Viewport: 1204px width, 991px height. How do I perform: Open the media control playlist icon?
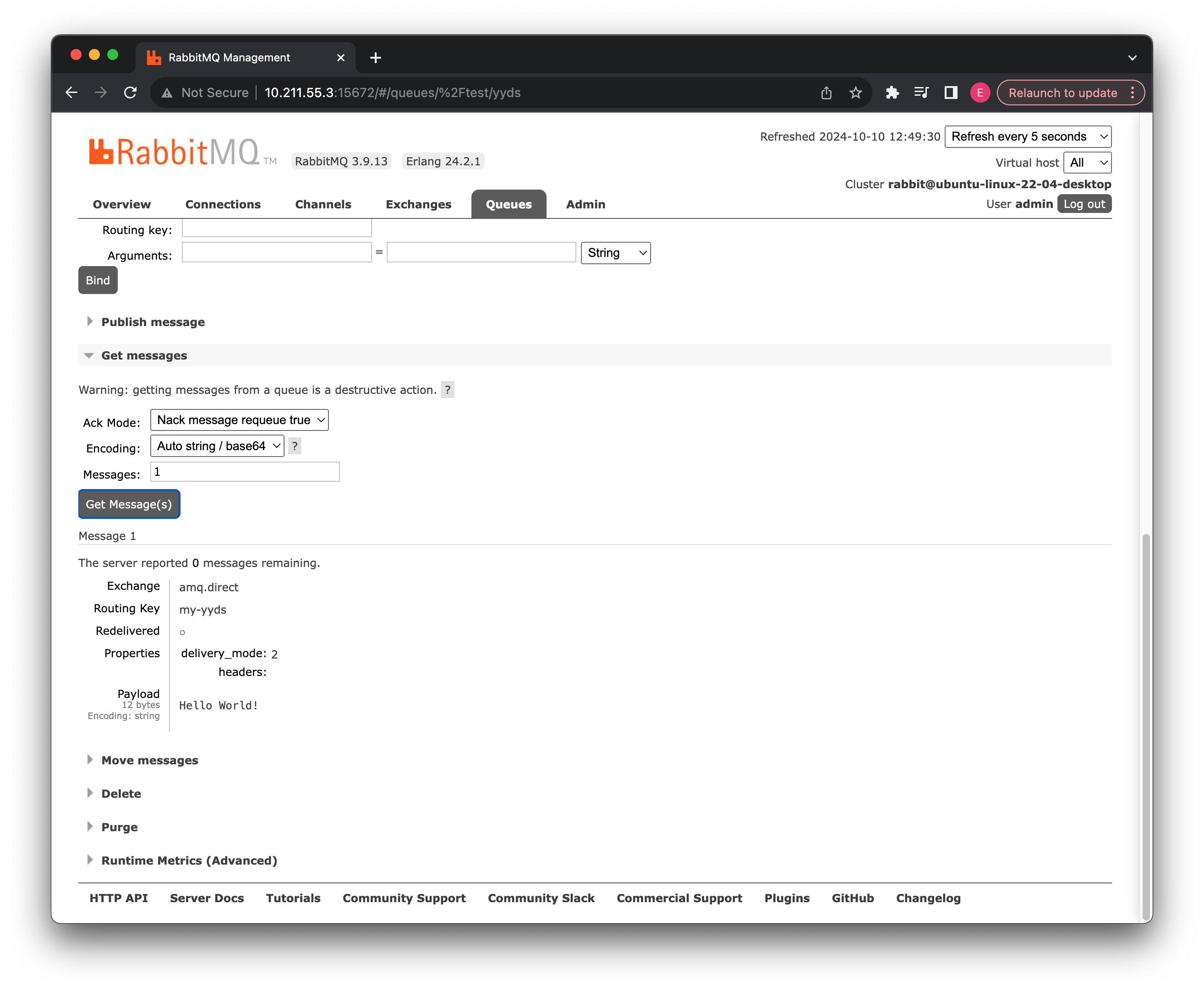point(921,93)
